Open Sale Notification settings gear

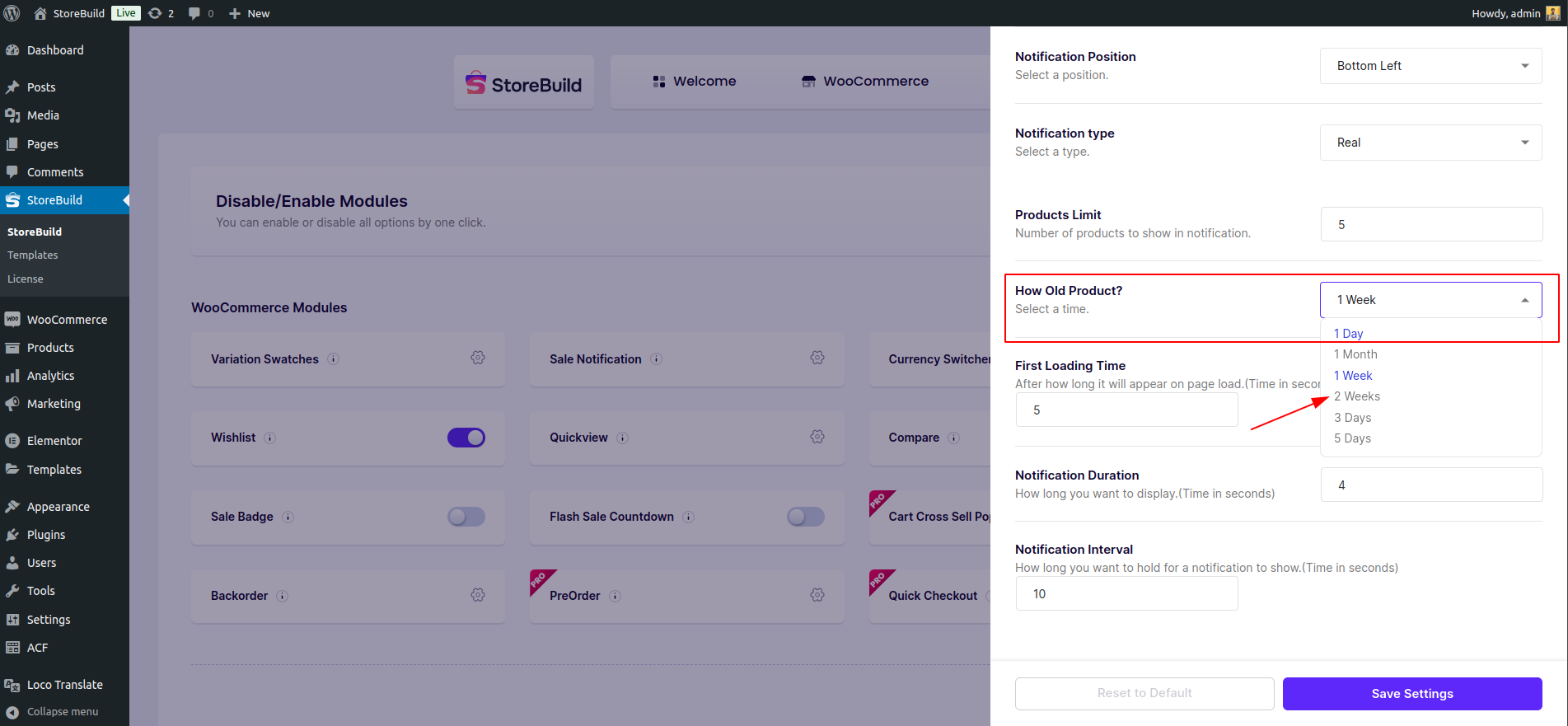[x=817, y=358]
